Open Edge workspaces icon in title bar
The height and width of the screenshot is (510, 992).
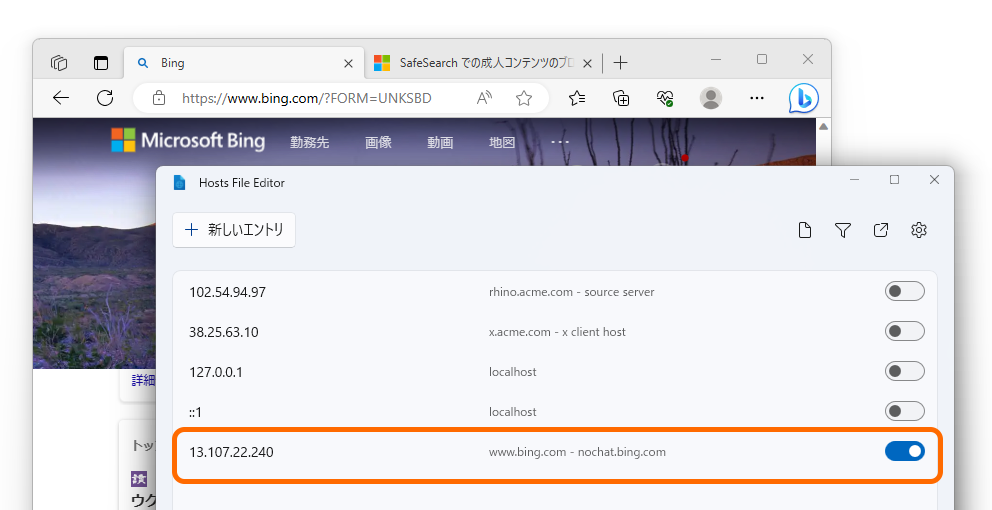(59, 63)
